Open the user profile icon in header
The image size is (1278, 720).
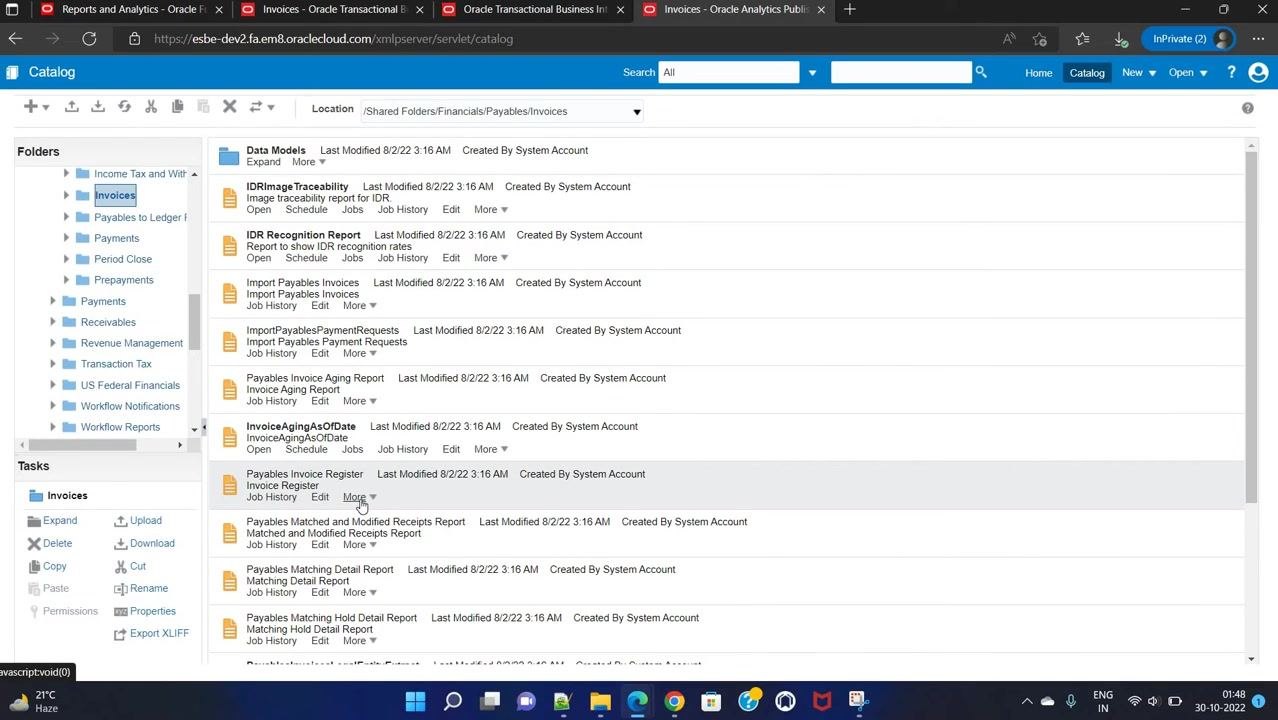1258,72
